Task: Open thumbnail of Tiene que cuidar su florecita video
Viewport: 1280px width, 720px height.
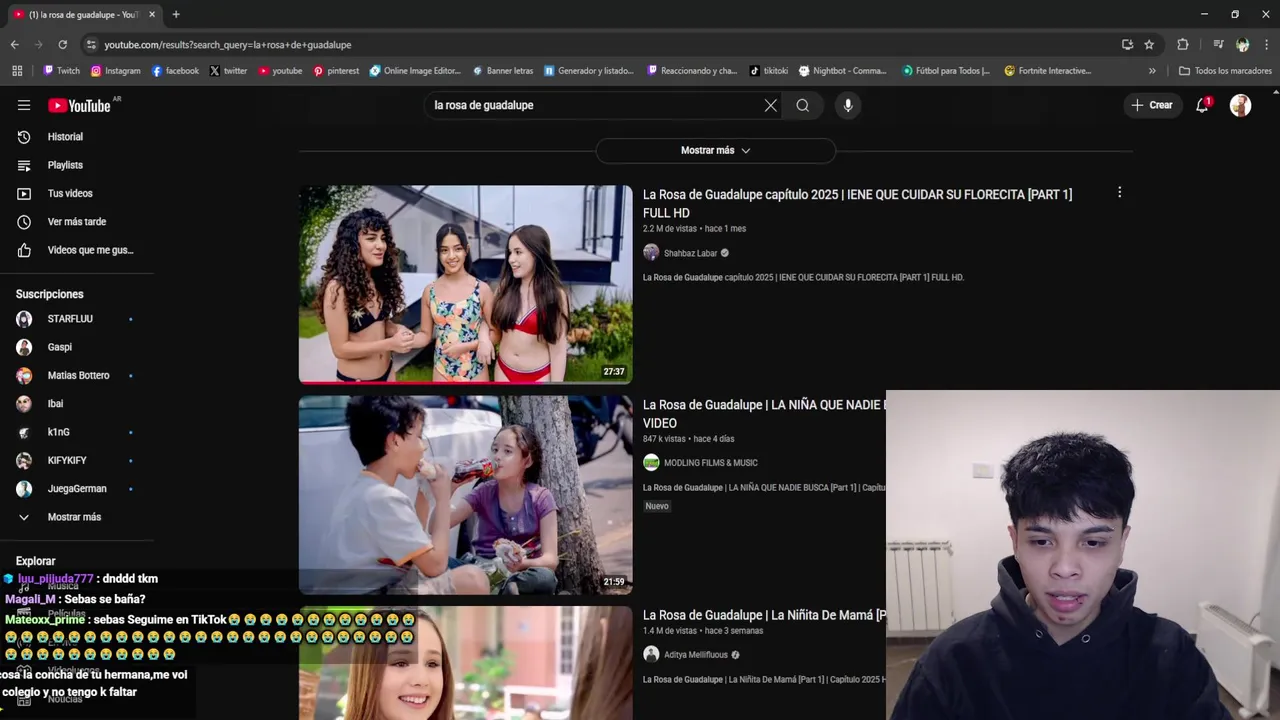Action: click(x=466, y=284)
